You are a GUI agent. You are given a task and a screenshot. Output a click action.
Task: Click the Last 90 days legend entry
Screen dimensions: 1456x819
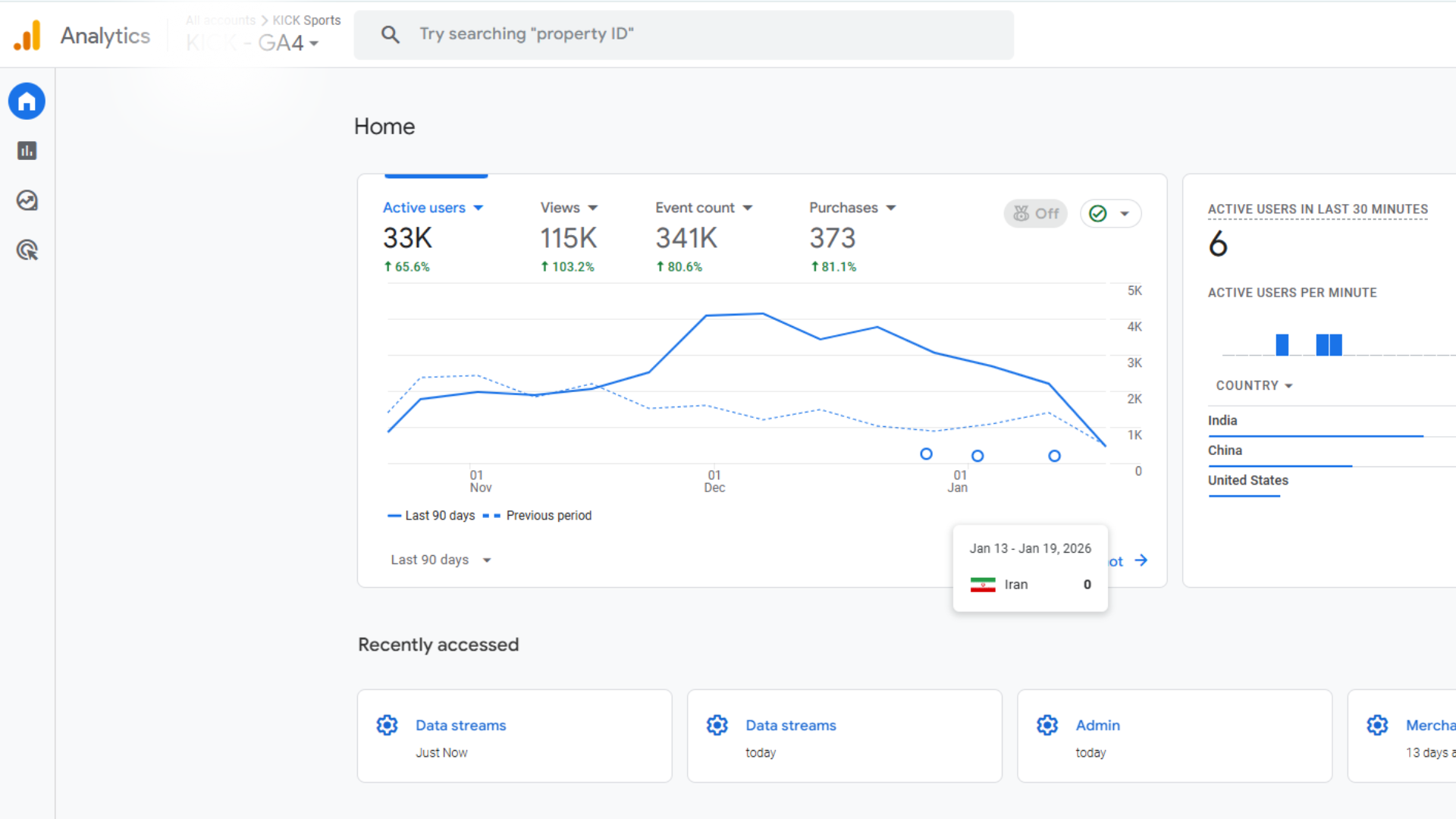[431, 516]
